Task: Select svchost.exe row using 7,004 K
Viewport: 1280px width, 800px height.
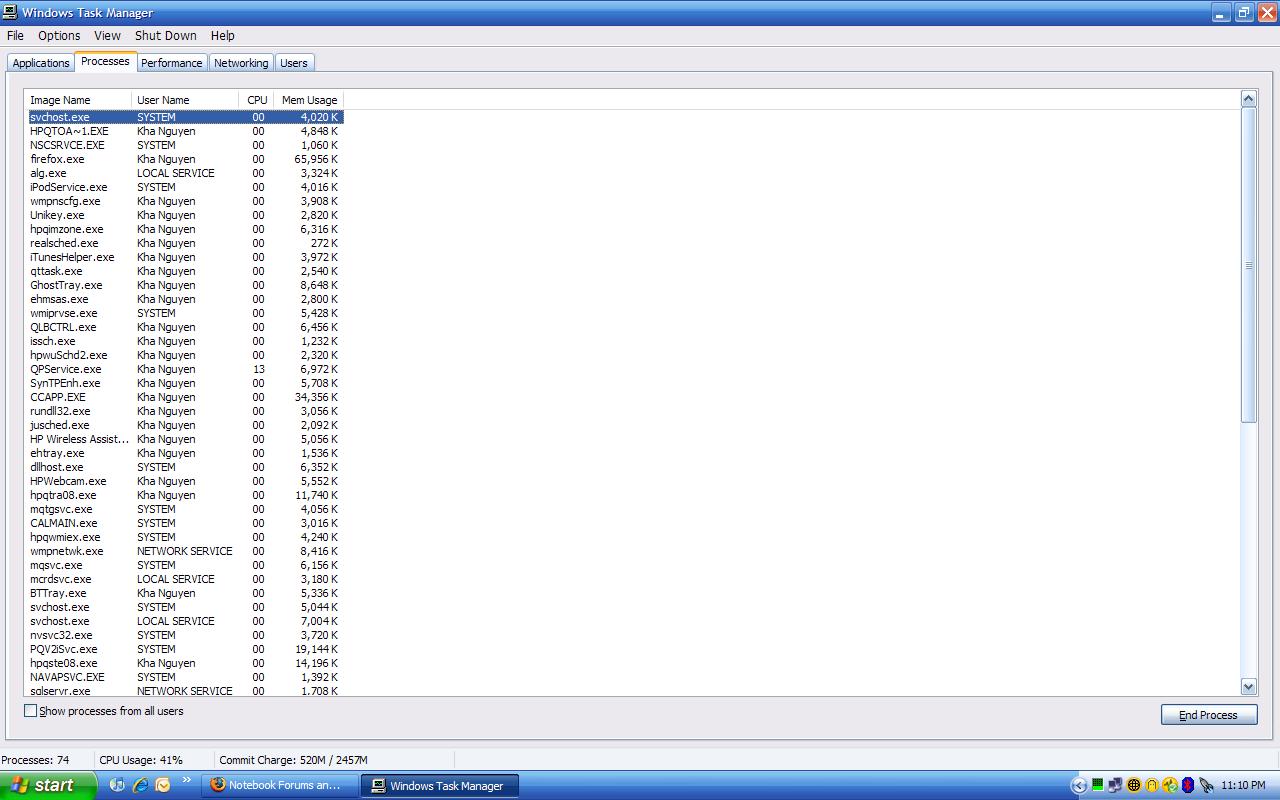Action: pyautogui.click(x=184, y=621)
